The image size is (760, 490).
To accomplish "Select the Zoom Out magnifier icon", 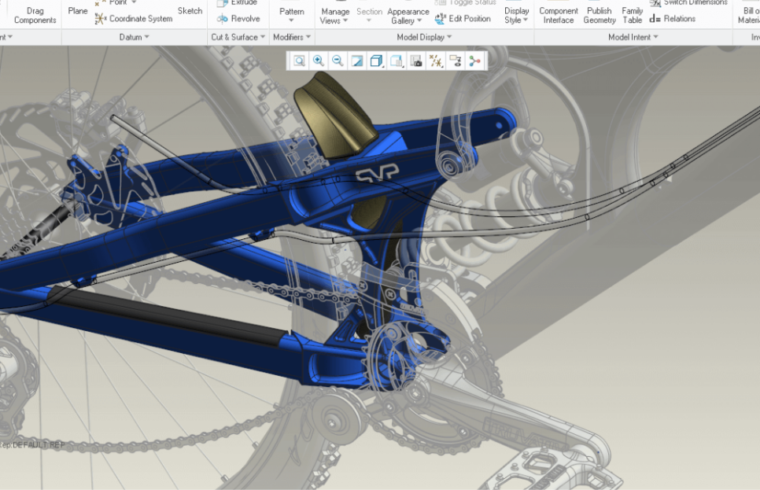I will pyautogui.click(x=337, y=61).
